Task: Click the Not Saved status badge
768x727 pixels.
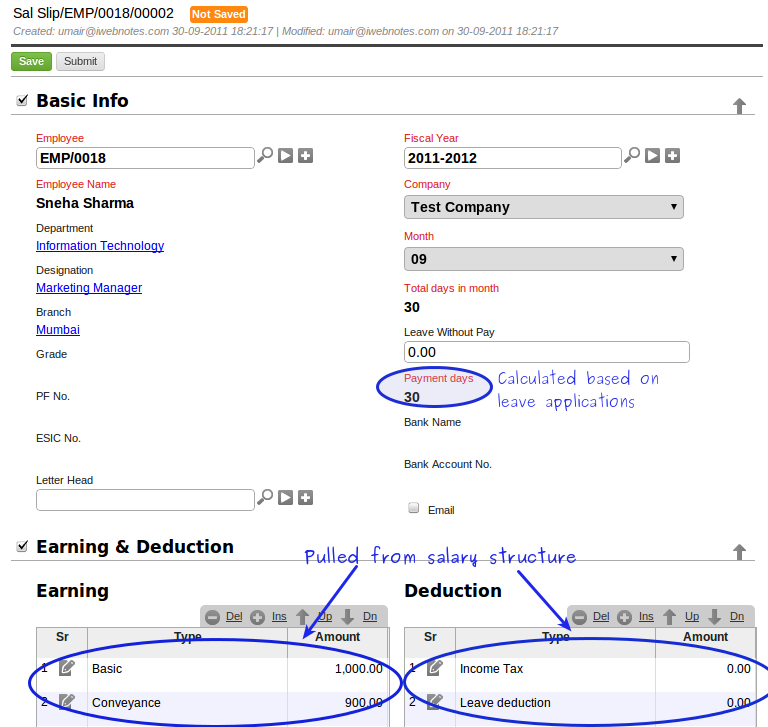Action: pyautogui.click(x=219, y=14)
